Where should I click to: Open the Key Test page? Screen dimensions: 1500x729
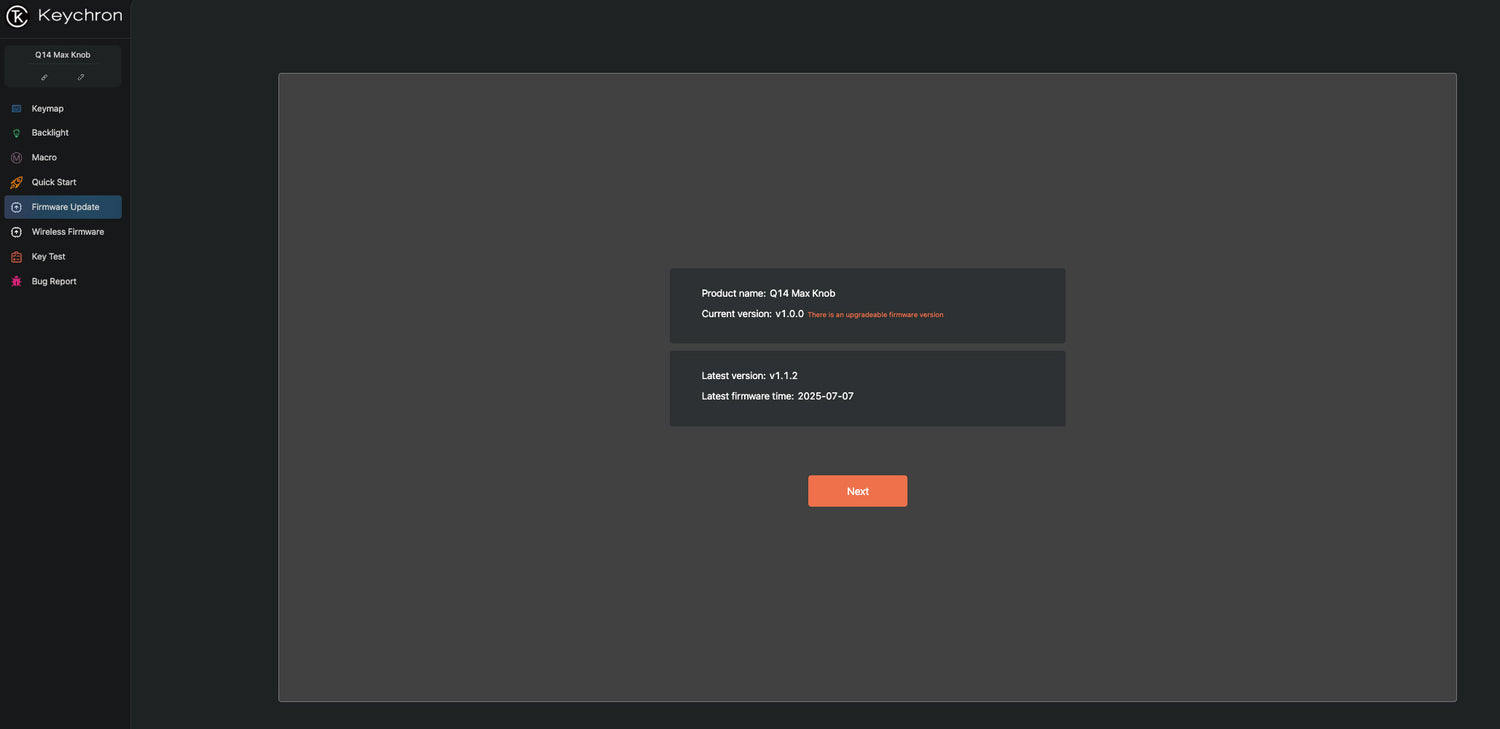click(x=48, y=257)
